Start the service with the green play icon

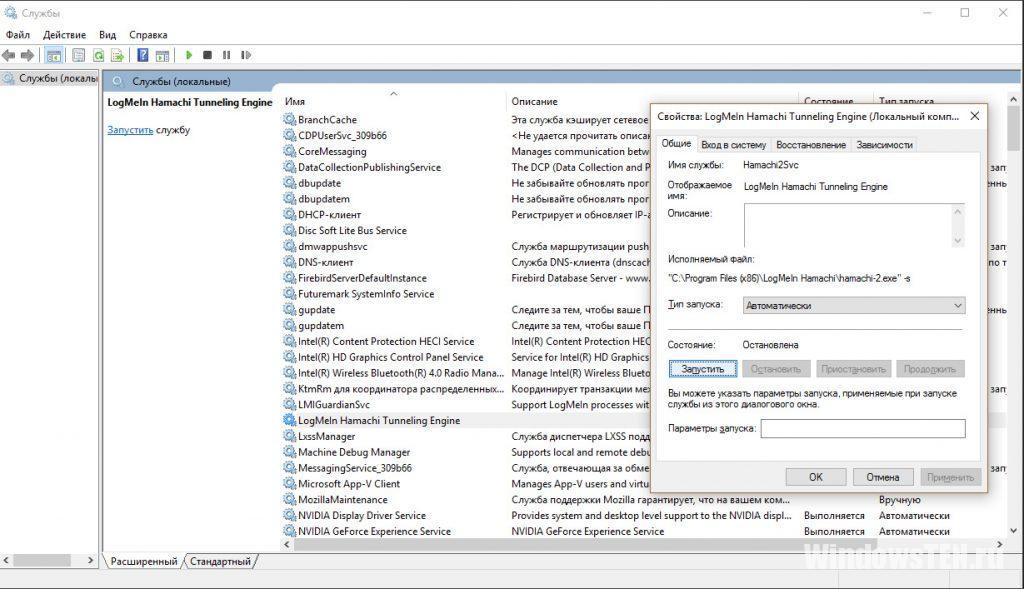189,56
